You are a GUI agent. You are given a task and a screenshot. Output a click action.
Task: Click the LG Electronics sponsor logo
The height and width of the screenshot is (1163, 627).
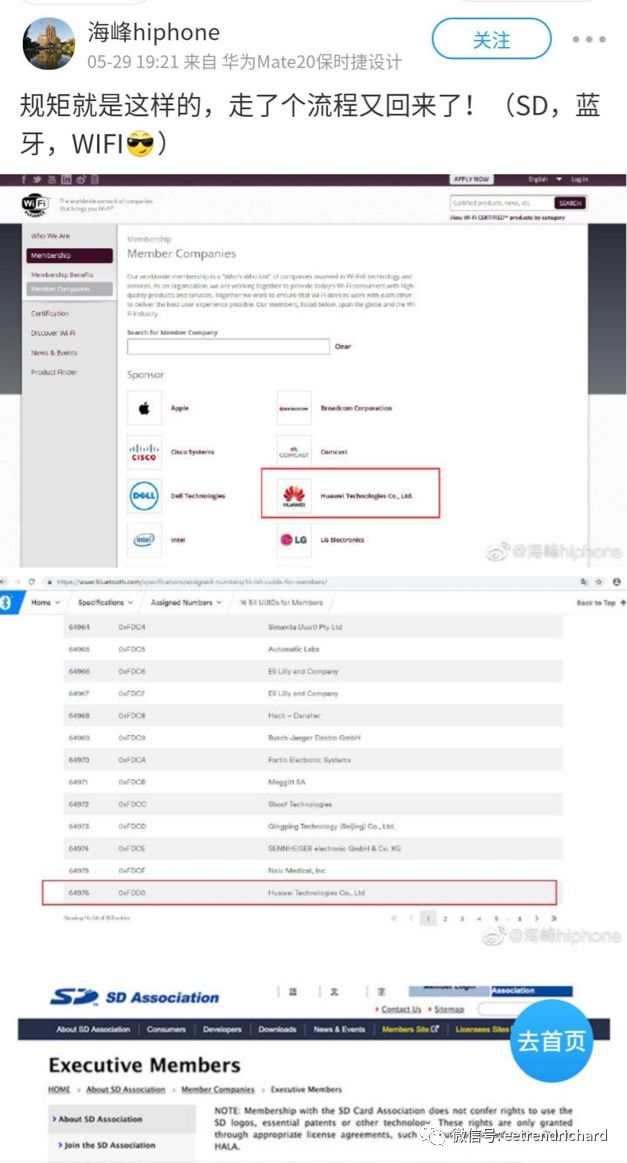[294, 540]
